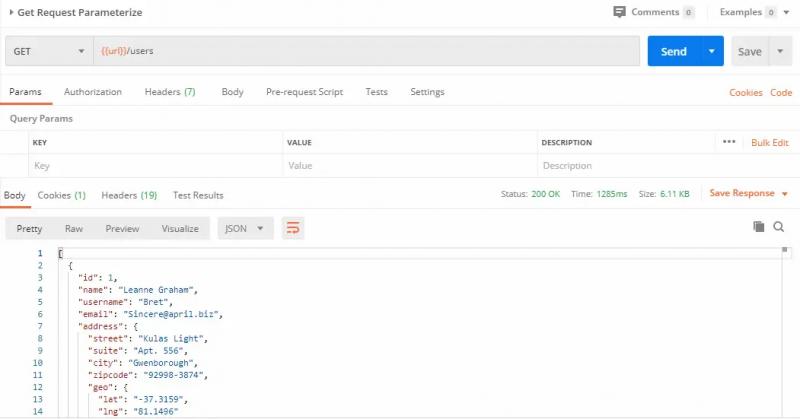Open the Test Results tab

coord(198,195)
